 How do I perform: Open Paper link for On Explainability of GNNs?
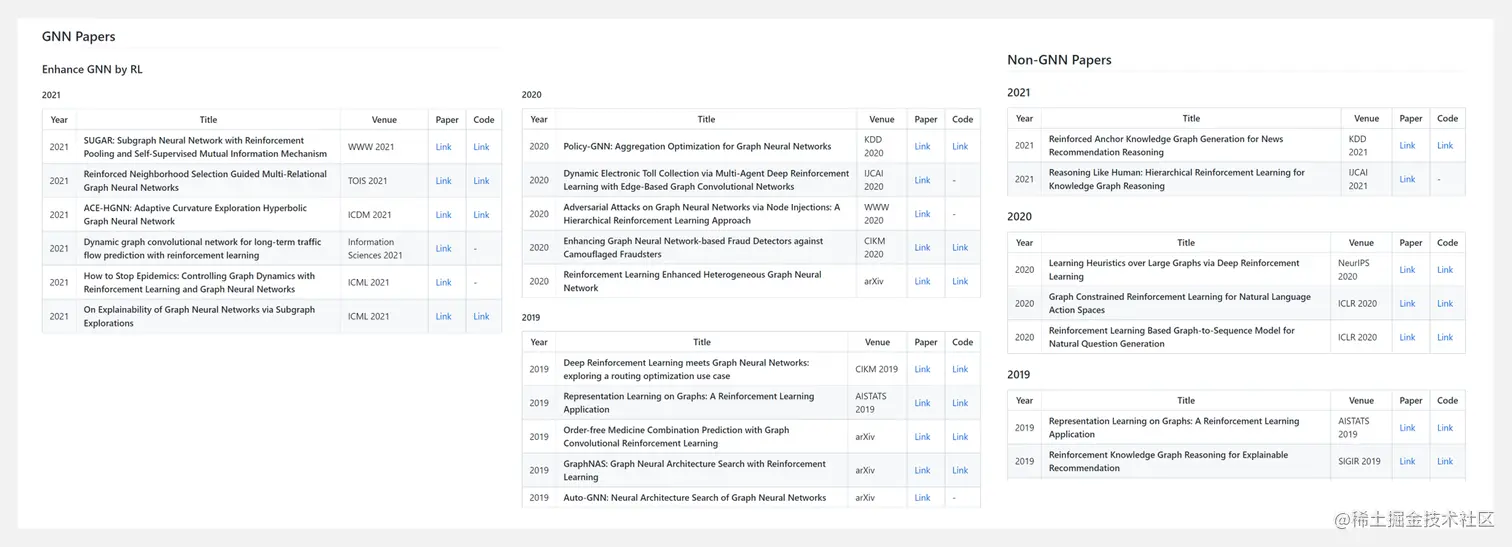pyautogui.click(x=443, y=316)
